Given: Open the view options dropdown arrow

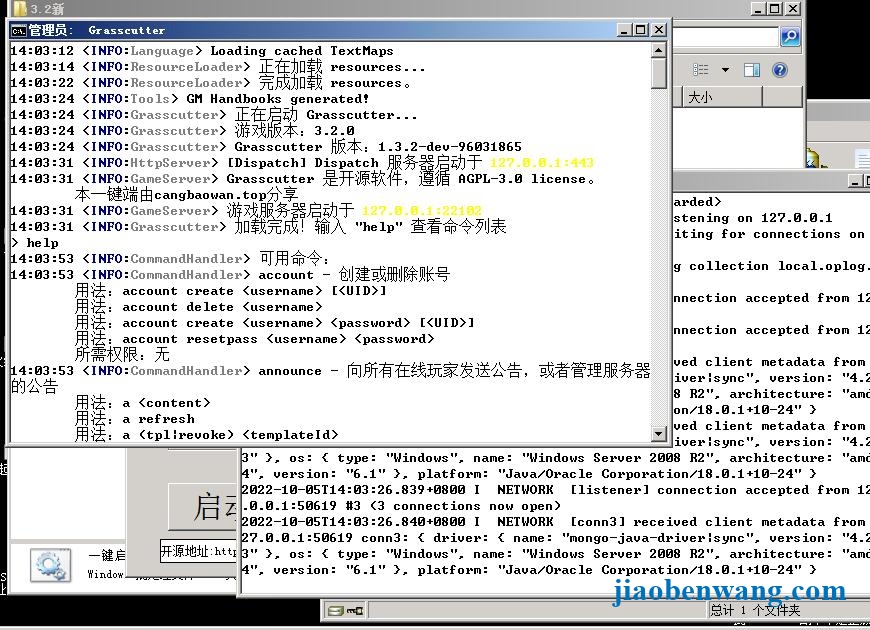Looking at the screenshot, I should click(x=725, y=70).
